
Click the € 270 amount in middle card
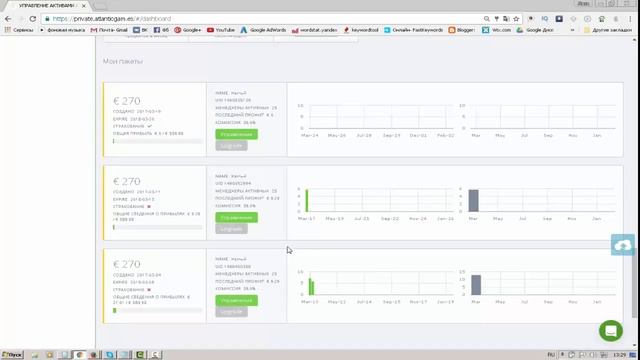point(127,181)
